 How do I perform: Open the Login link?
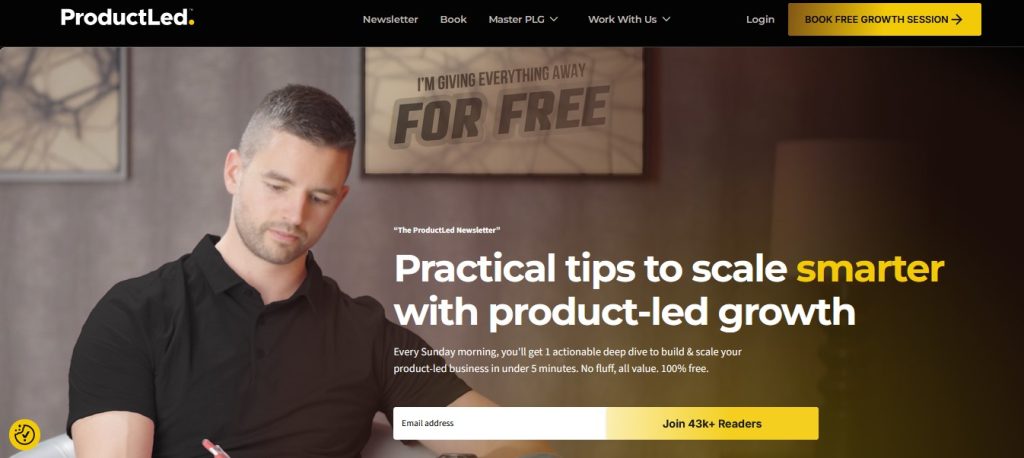[x=760, y=20]
